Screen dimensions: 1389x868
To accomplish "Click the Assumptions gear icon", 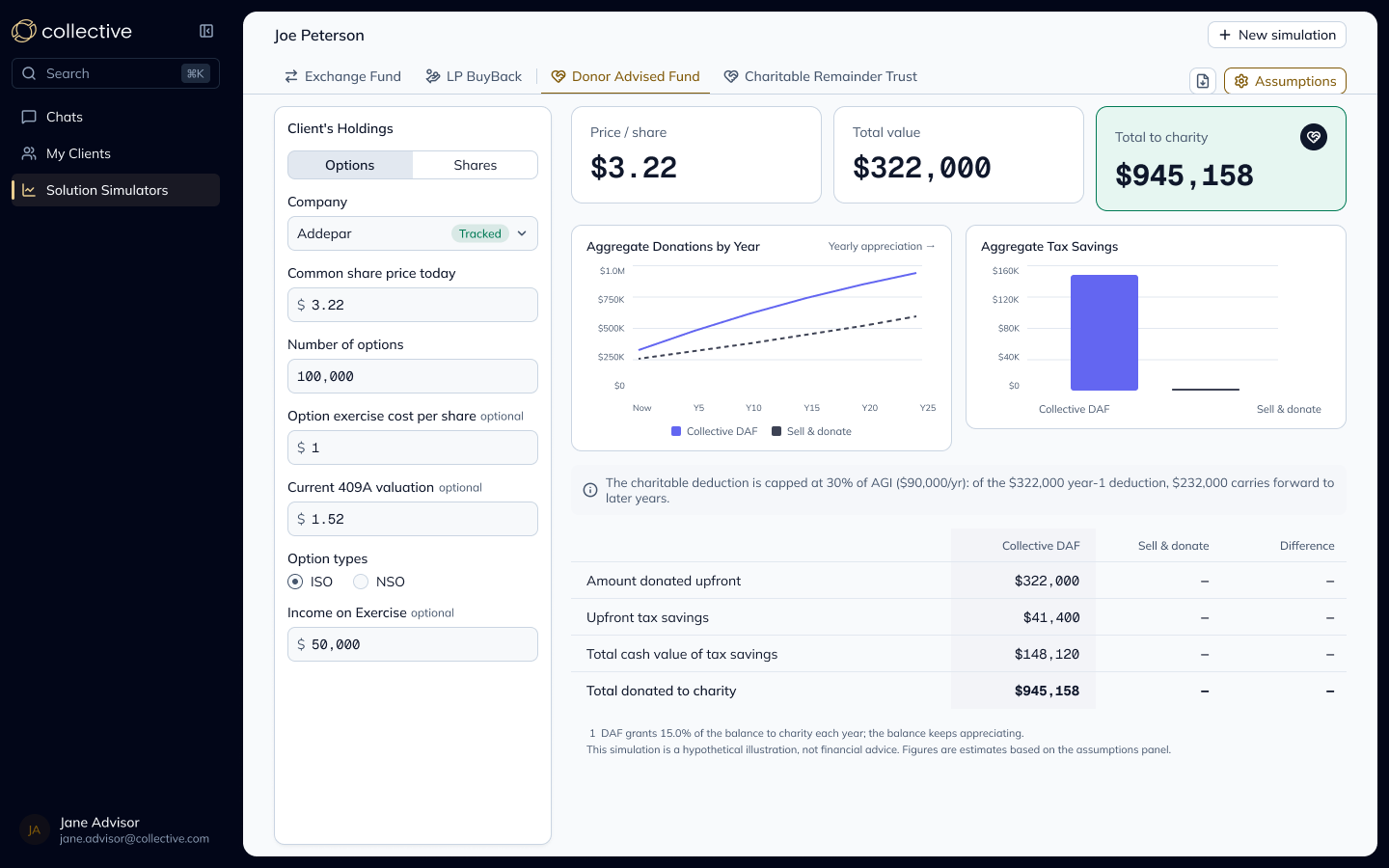I will tap(1241, 81).
